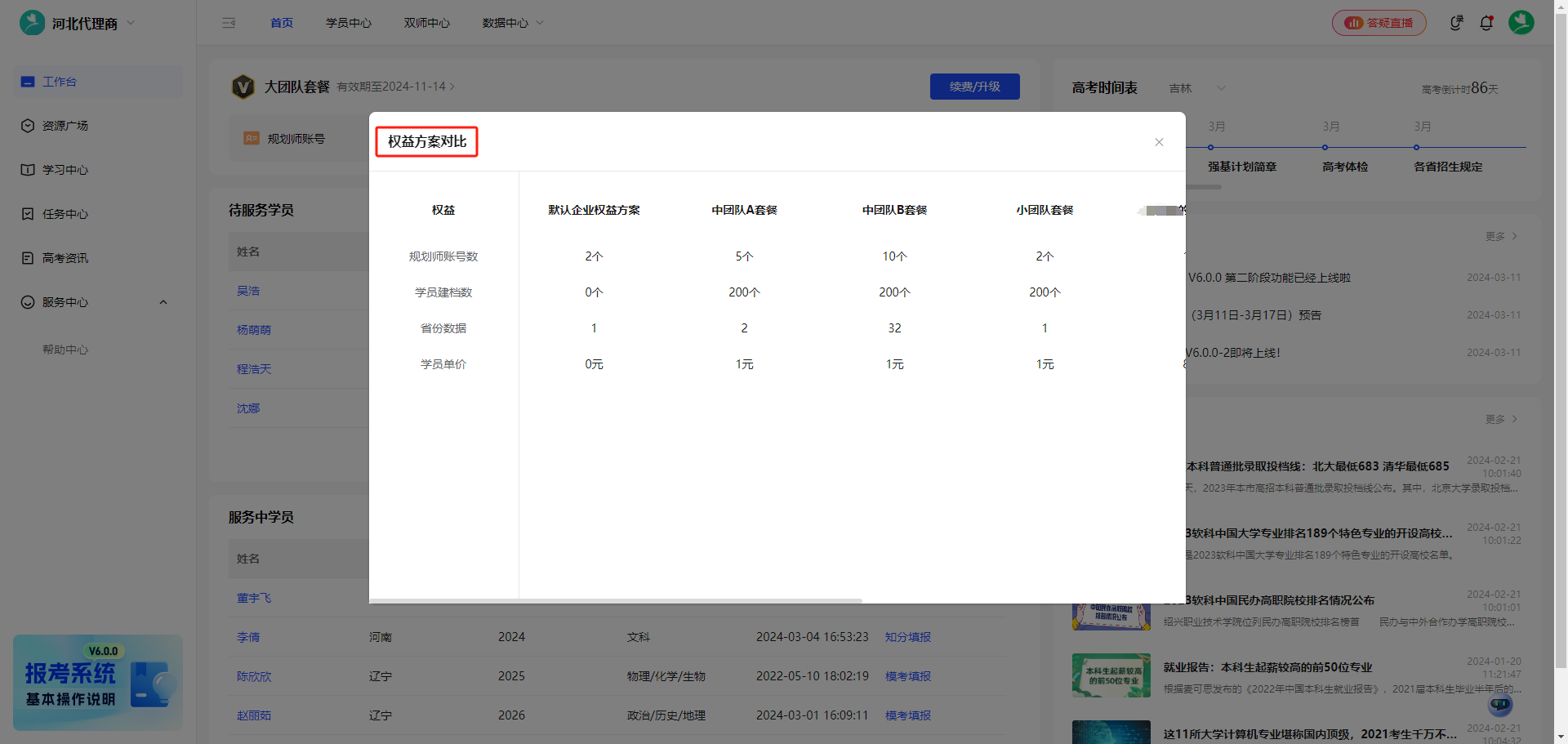Image resolution: width=1568 pixels, height=744 pixels.
Task: Open student 沈娜
Action: pos(248,408)
